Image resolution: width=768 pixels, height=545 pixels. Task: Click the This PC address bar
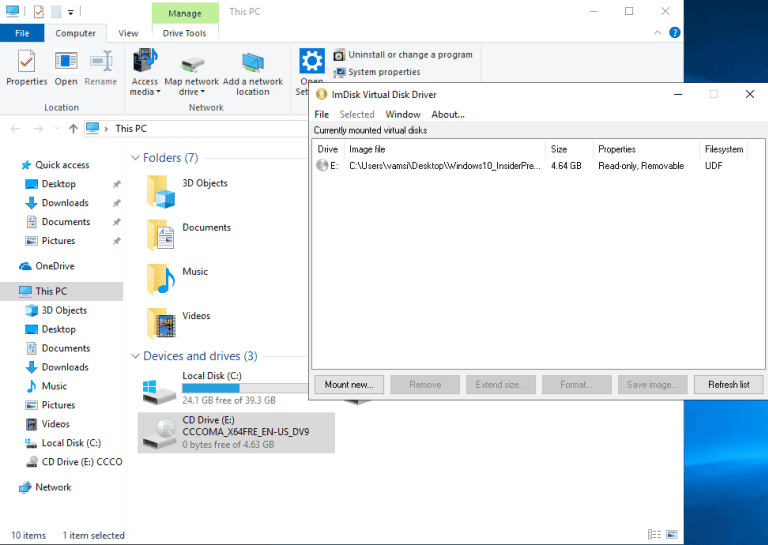click(x=196, y=129)
